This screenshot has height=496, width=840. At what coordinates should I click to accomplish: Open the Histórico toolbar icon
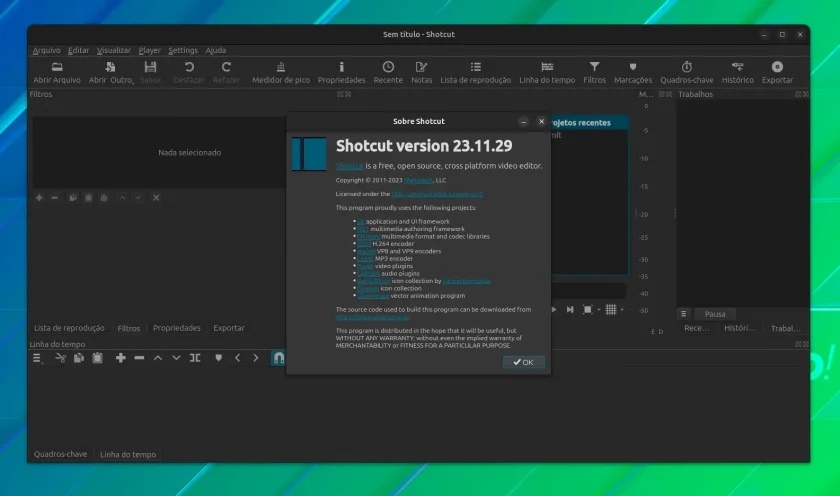(738, 67)
